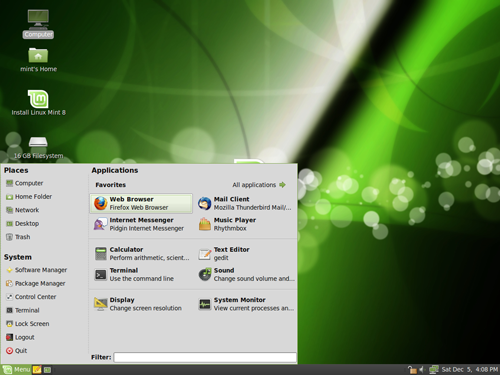Open Computer under Places
The width and height of the screenshot is (500, 375).
click(x=25, y=183)
